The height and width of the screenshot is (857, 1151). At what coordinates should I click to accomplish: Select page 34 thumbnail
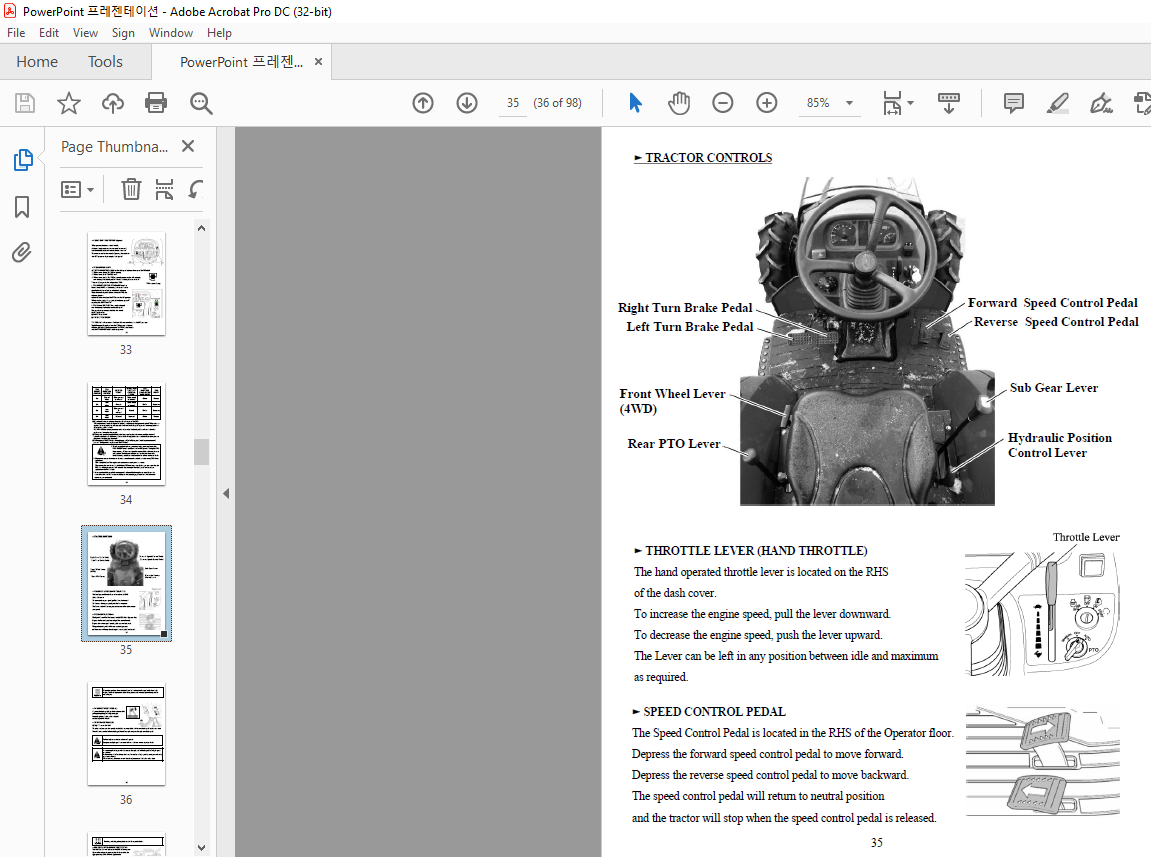point(126,434)
